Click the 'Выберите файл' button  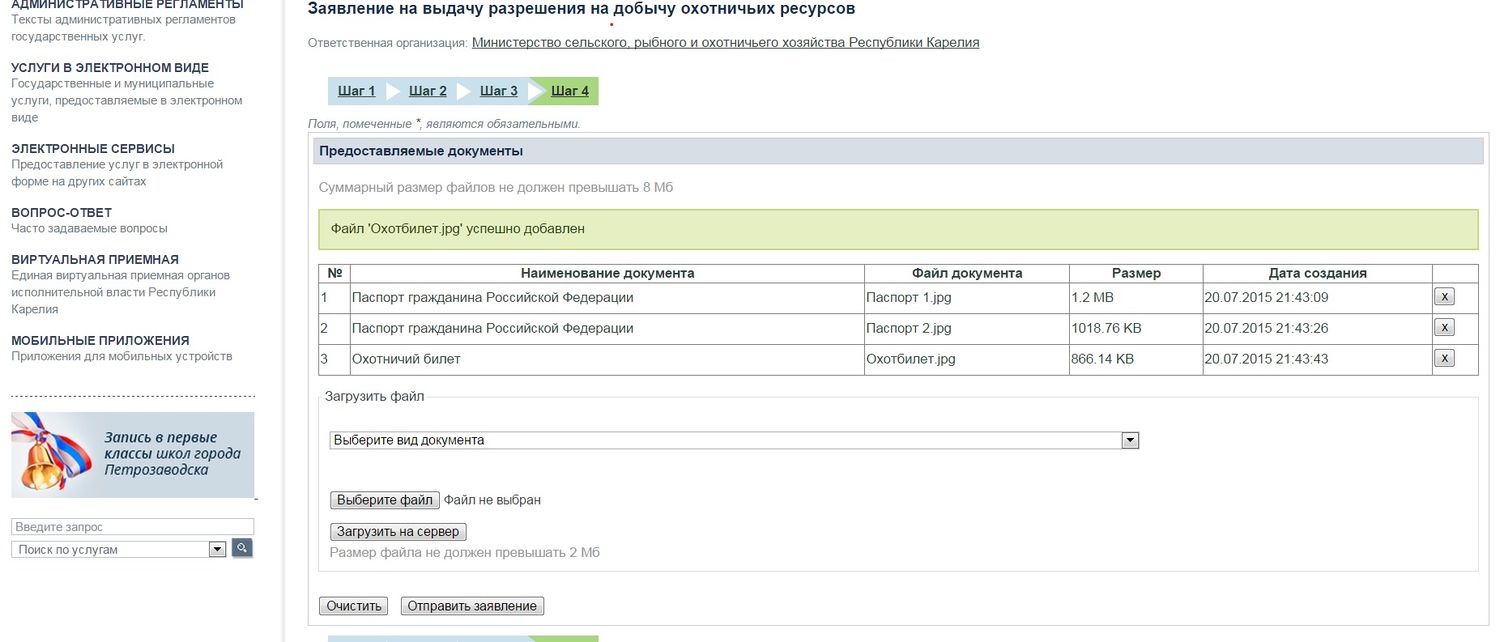point(384,500)
